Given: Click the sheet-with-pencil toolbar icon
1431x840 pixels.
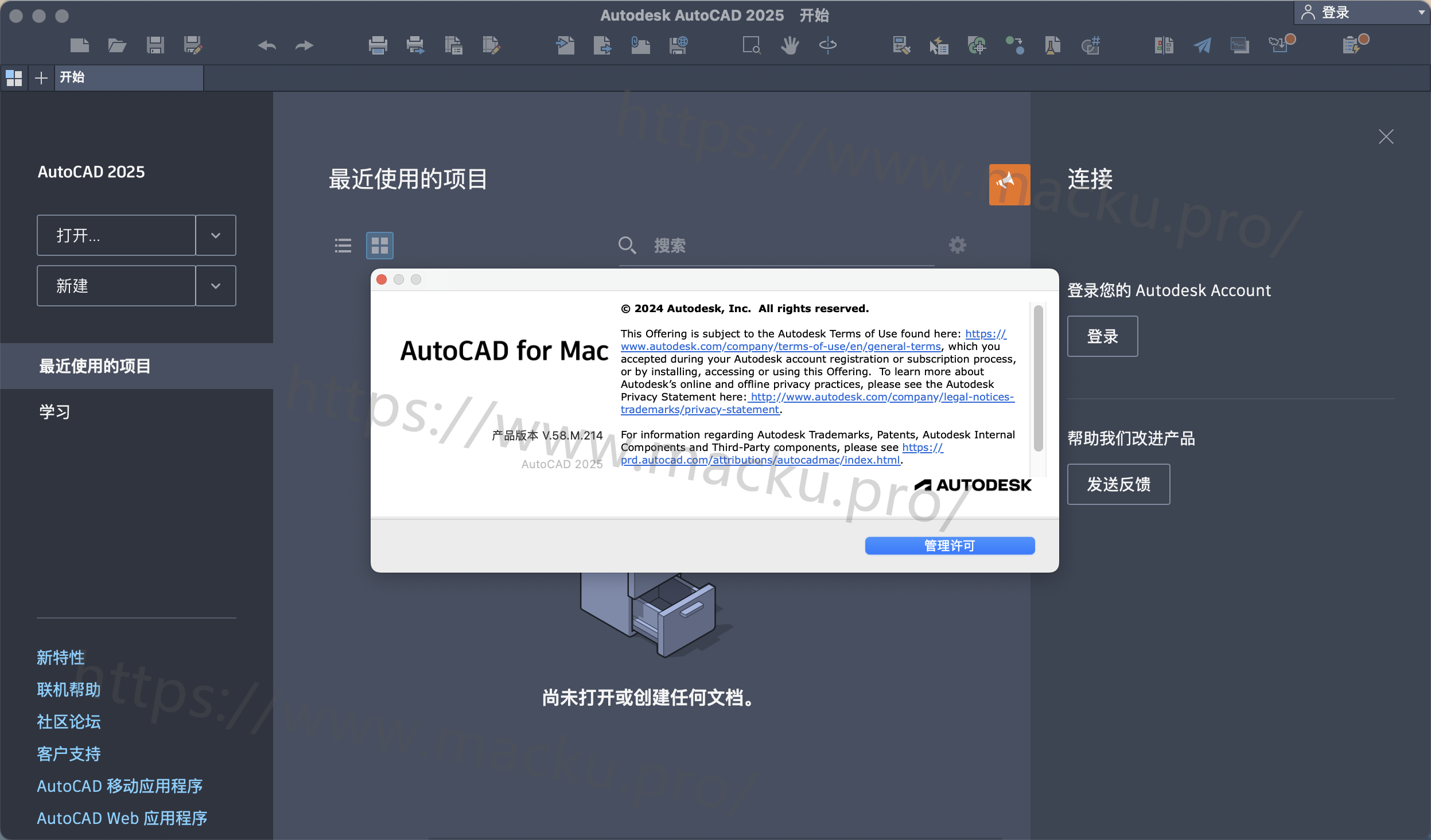Looking at the screenshot, I should 491,45.
